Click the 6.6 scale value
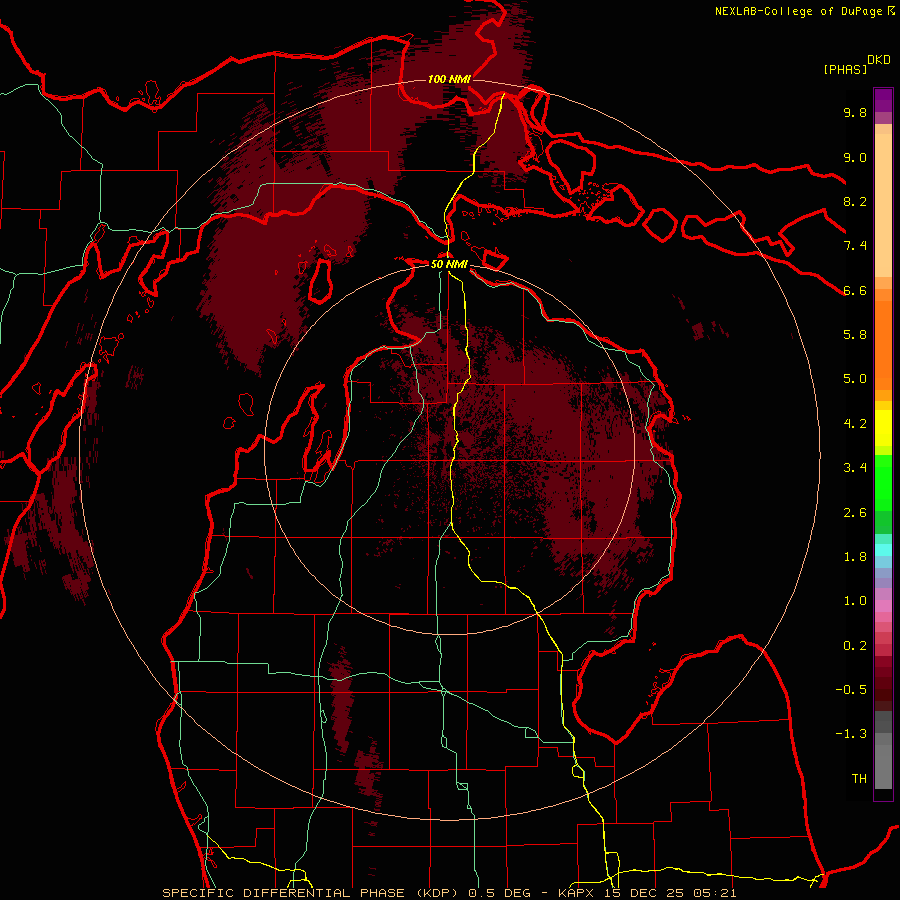 tap(855, 290)
